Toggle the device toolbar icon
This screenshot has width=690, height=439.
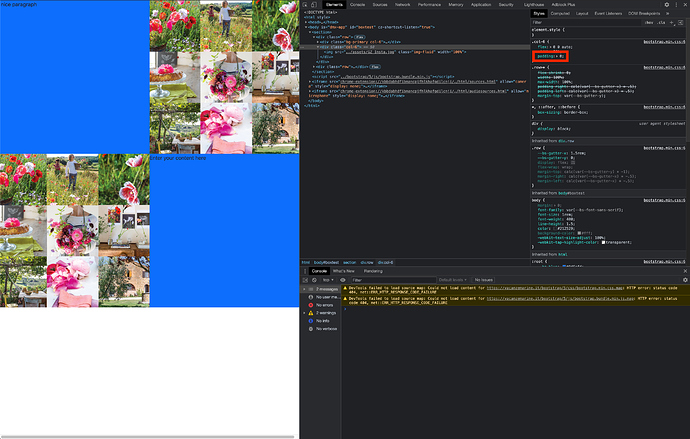pyautogui.click(x=314, y=4)
